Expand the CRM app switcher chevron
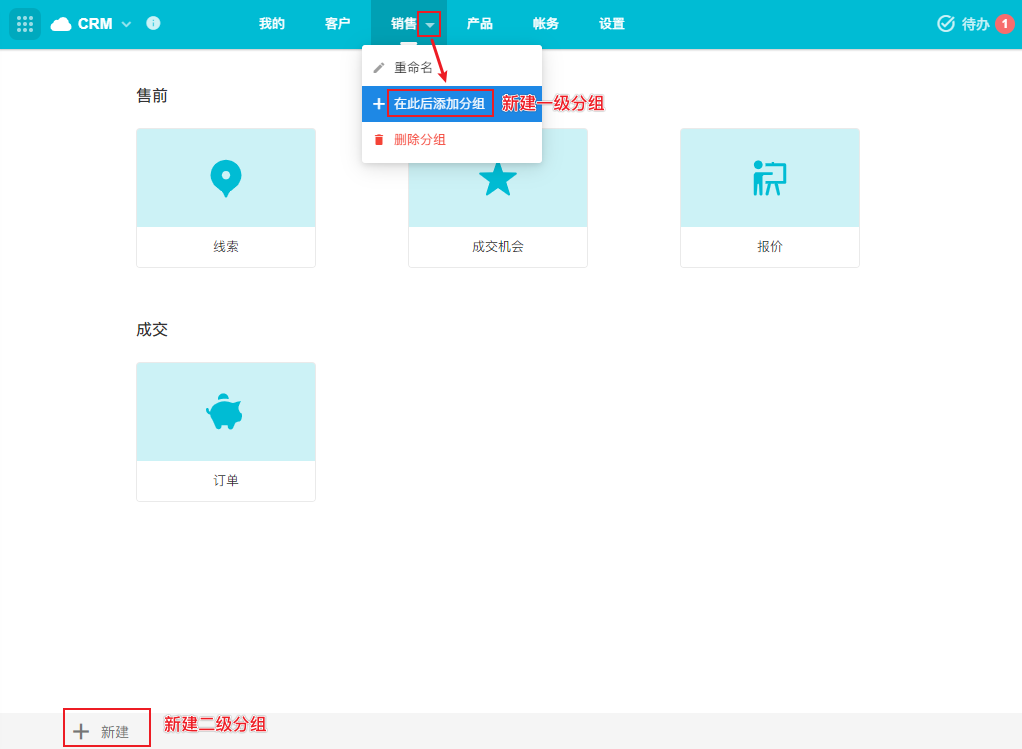1022x749 pixels. point(126,24)
